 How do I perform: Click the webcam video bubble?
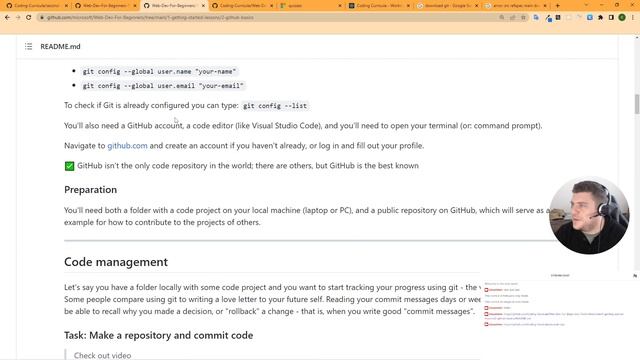pos(589,216)
